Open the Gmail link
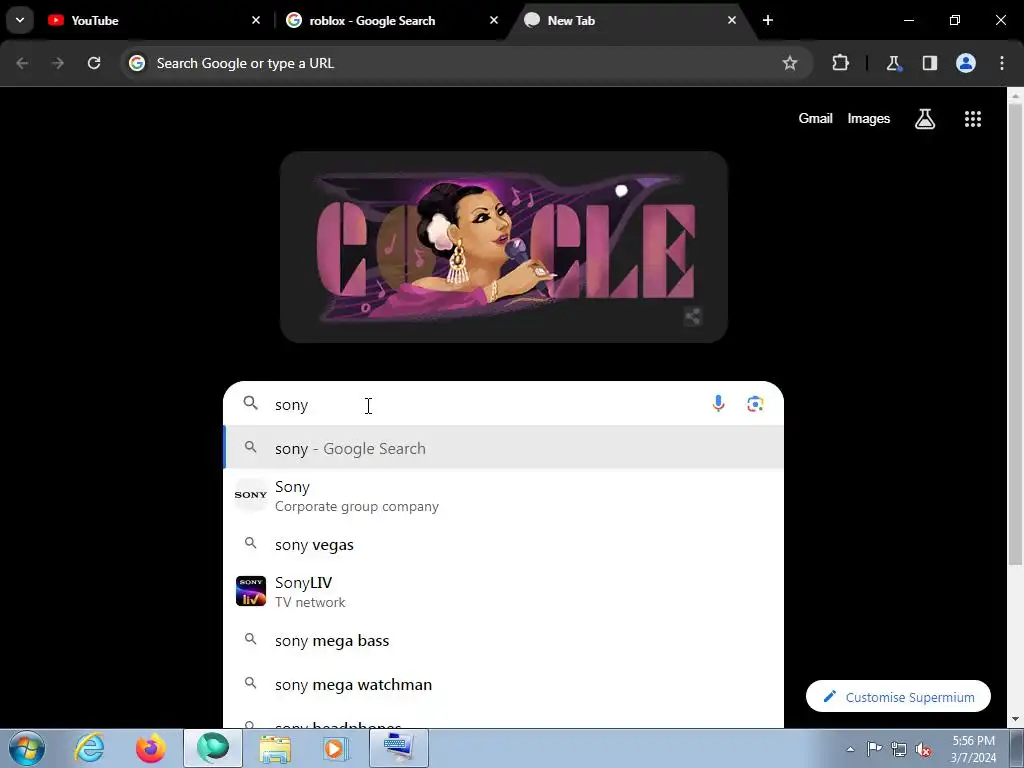The height and width of the screenshot is (768, 1024). pos(815,119)
